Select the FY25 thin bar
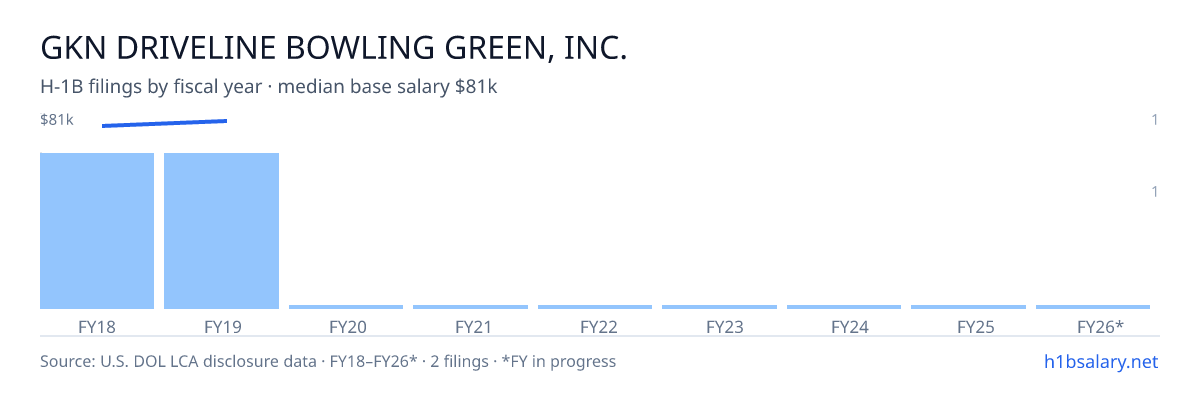 [x=968, y=307]
